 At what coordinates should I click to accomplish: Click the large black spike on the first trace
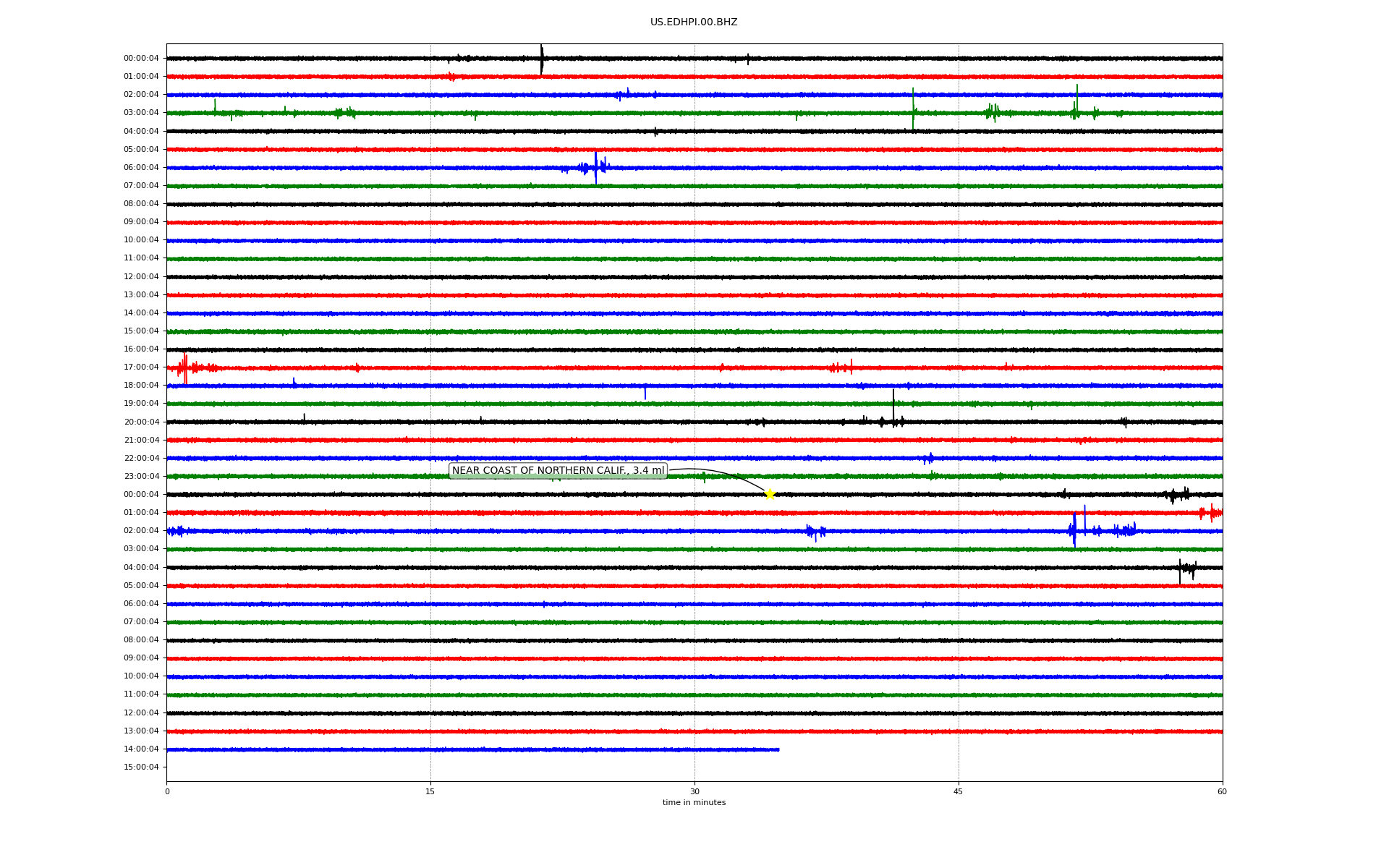[542, 59]
